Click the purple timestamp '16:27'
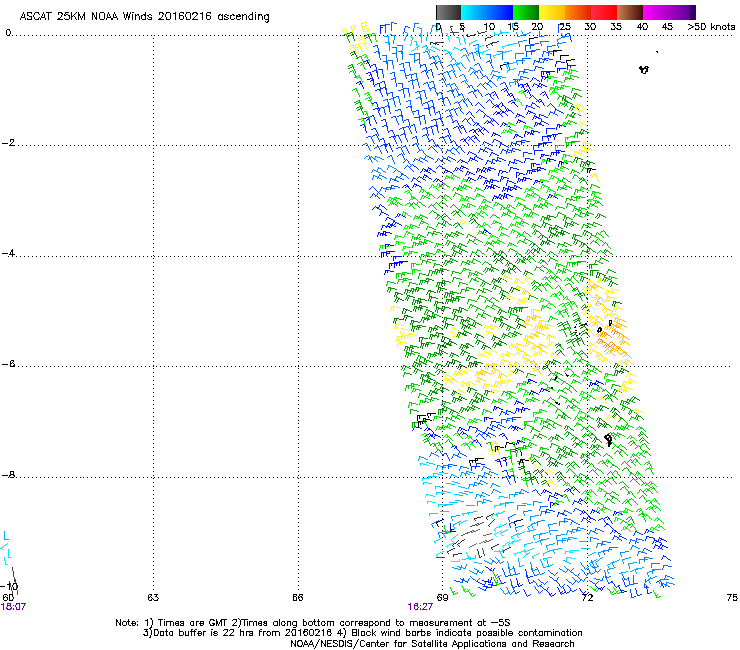The image size is (740, 650). pyautogui.click(x=420, y=607)
